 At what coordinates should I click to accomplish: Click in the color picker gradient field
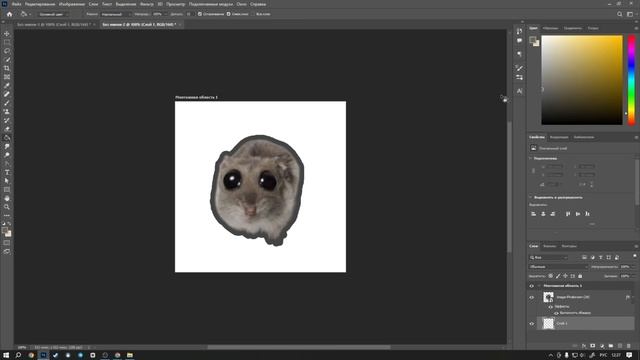point(582,80)
